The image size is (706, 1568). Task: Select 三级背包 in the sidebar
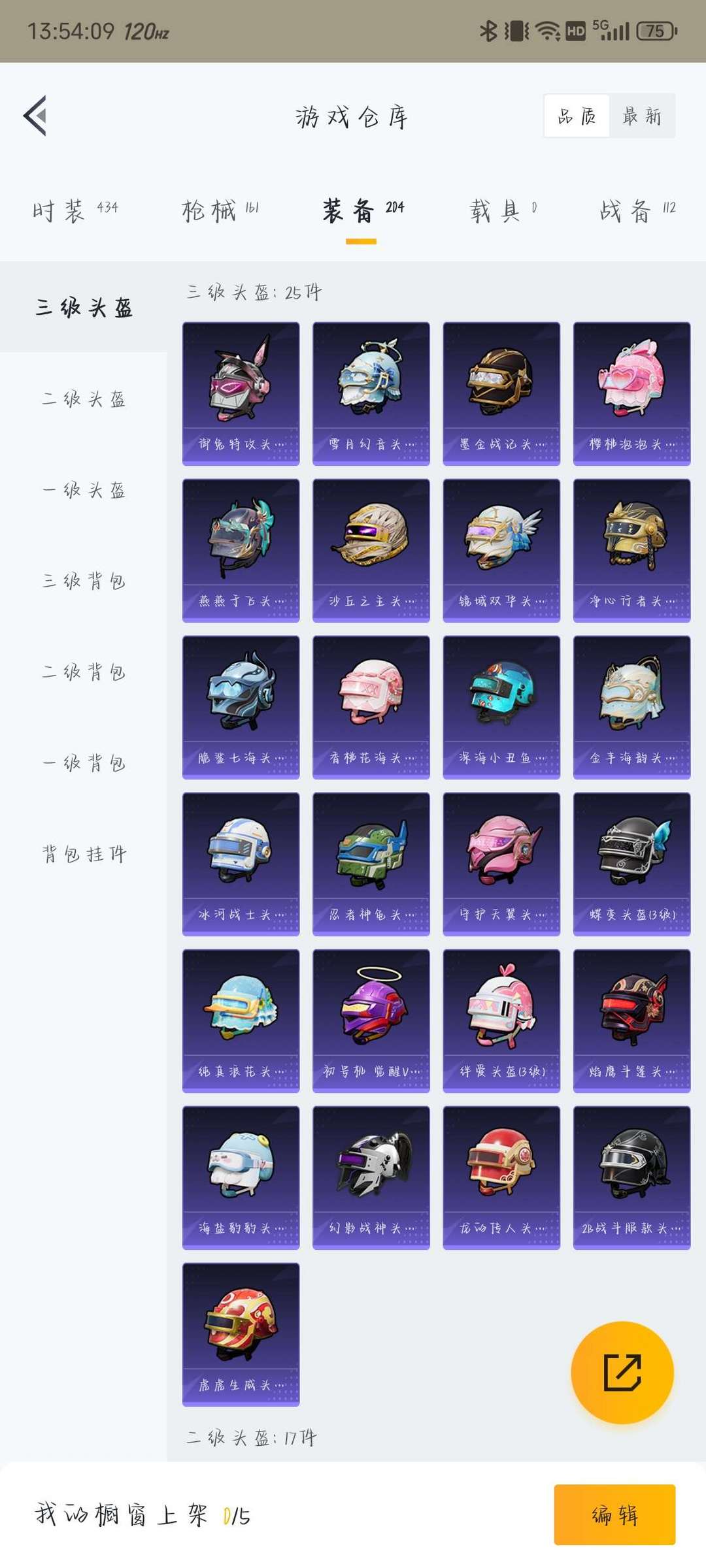[84, 580]
